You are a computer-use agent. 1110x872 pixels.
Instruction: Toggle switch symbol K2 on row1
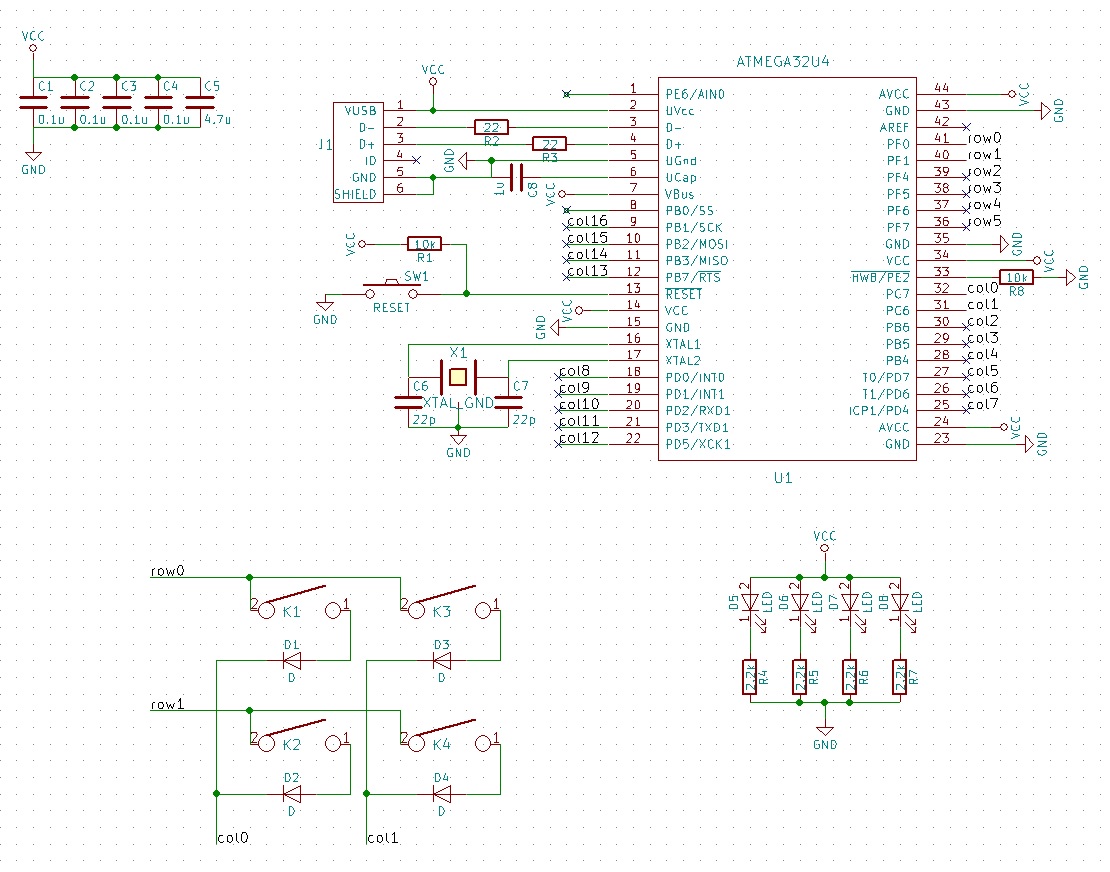point(295,730)
